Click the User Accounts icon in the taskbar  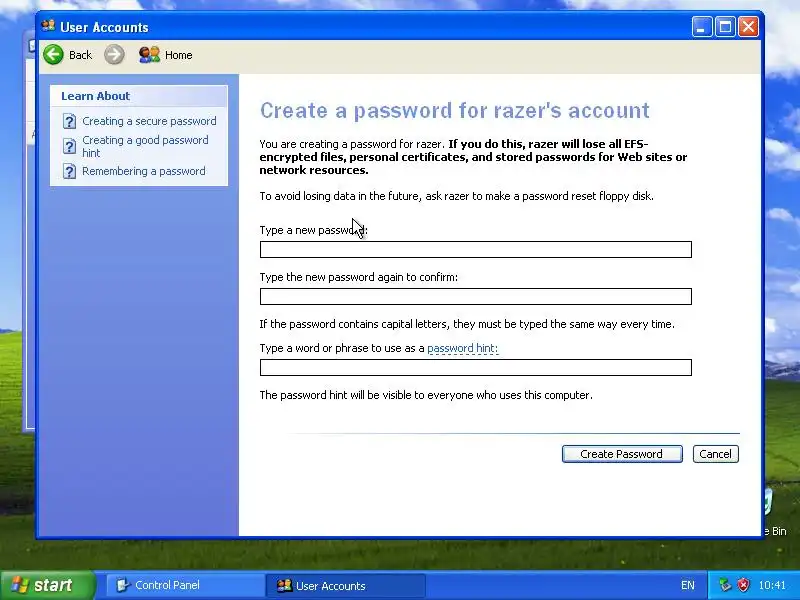pyautogui.click(x=284, y=585)
